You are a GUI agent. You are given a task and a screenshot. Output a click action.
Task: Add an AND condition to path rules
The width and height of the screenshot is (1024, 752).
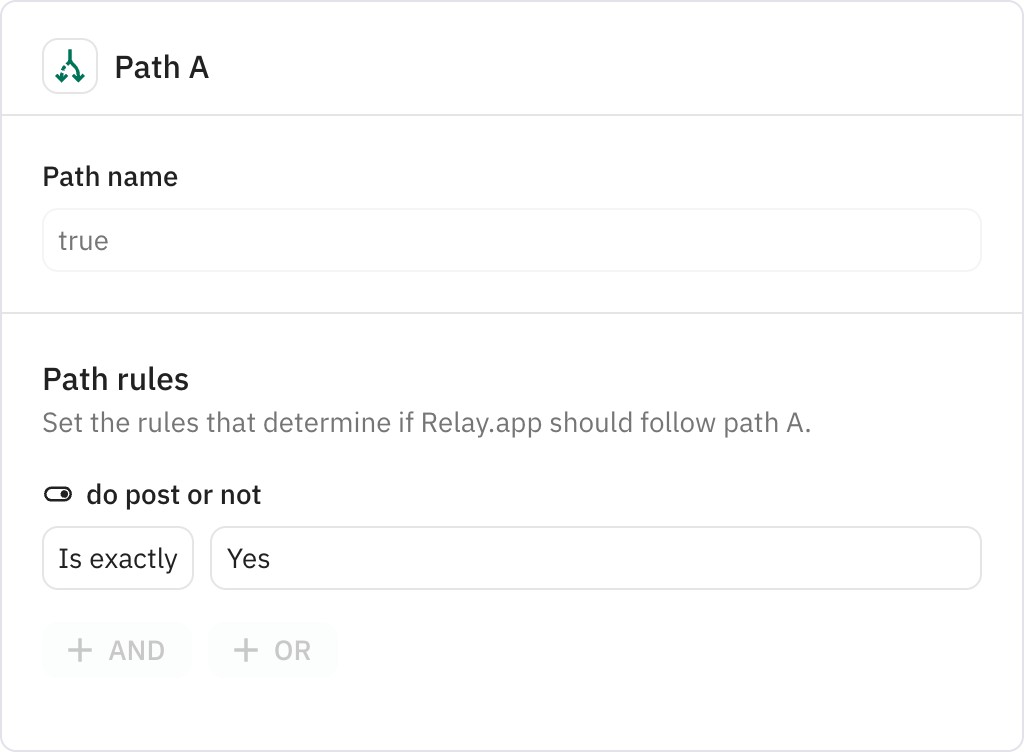click(x=116, y=650)
